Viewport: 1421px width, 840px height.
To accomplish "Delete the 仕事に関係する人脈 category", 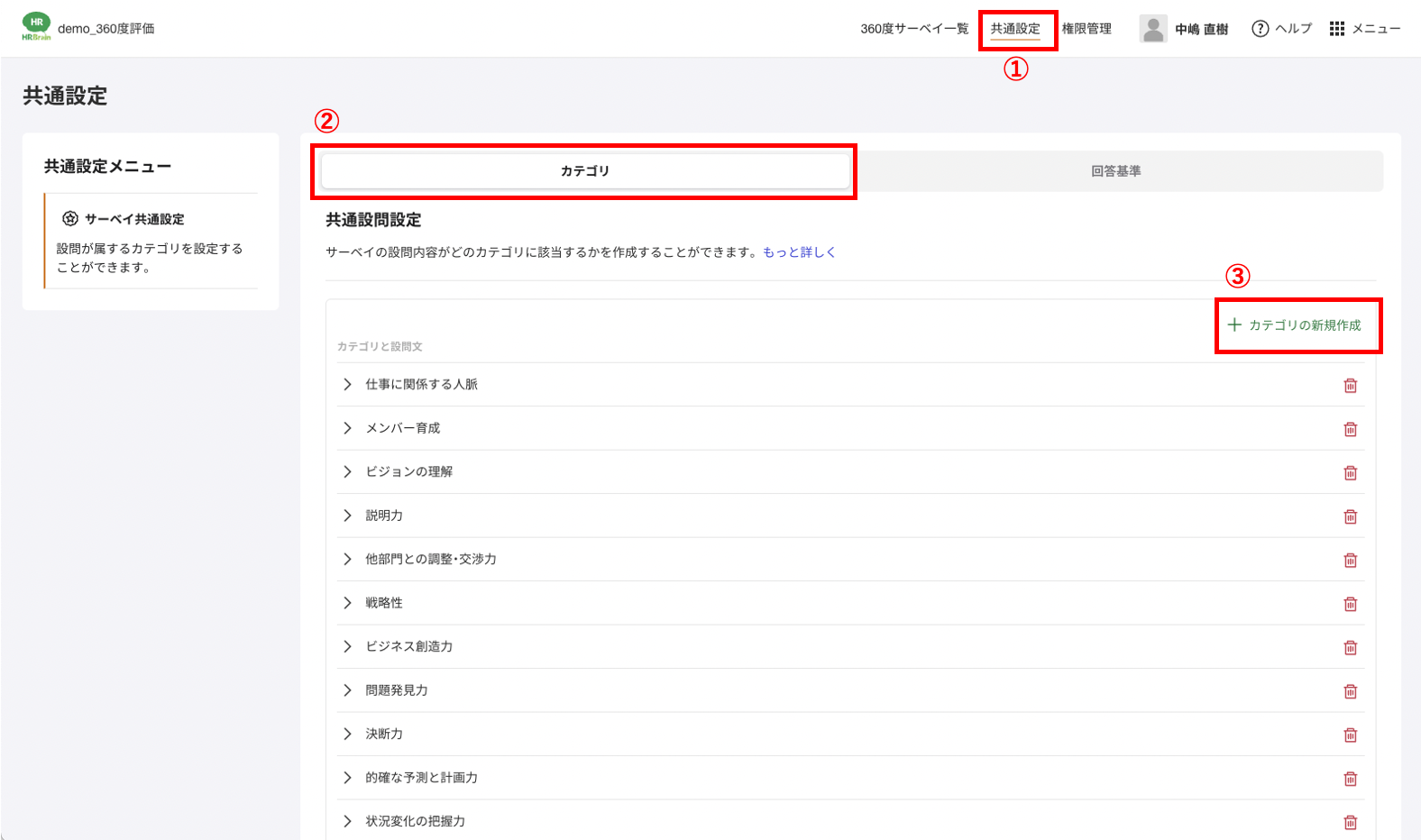I will tap(1351, 386).
